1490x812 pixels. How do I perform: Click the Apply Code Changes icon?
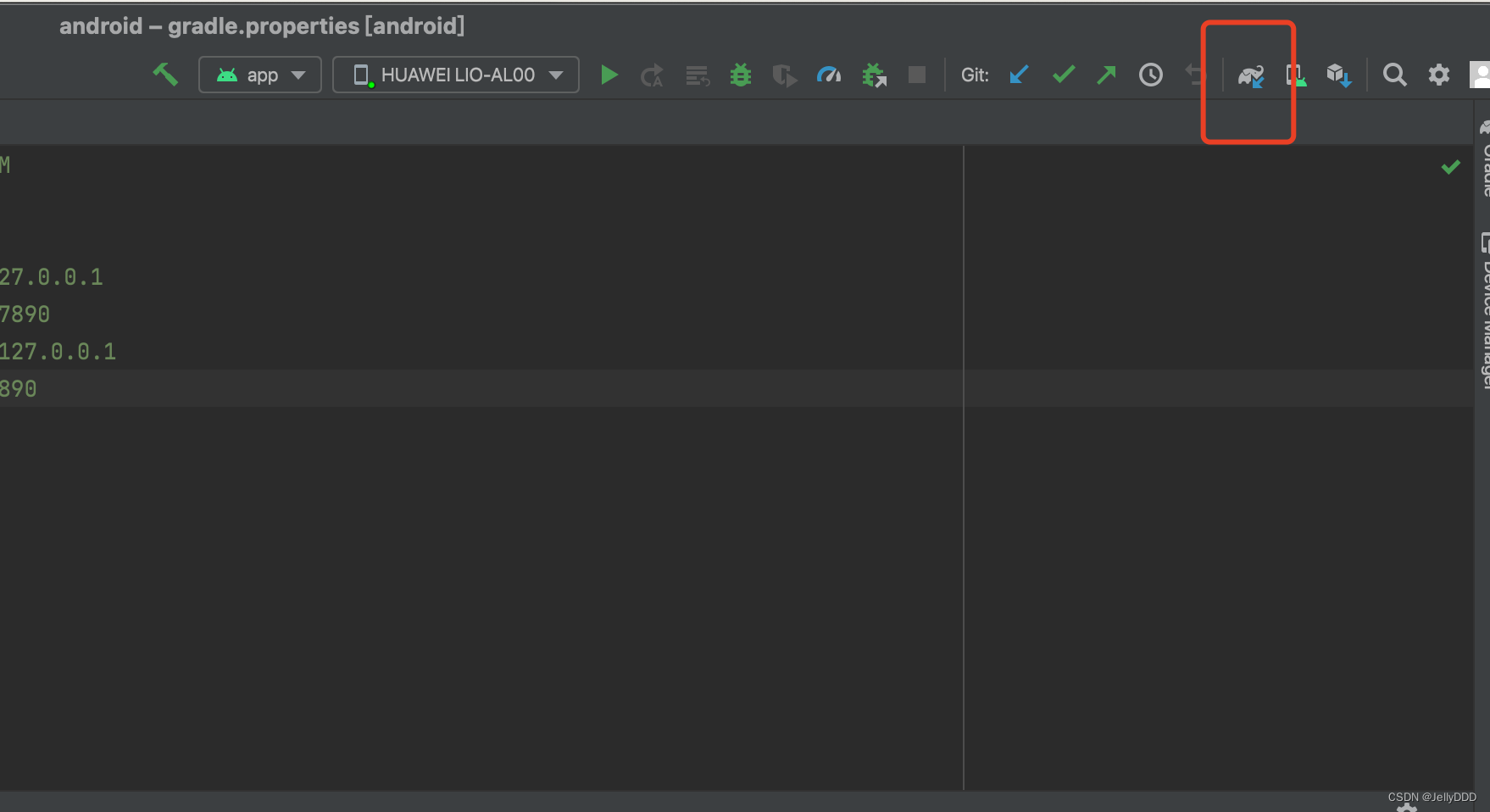click(x=698, y=75)
